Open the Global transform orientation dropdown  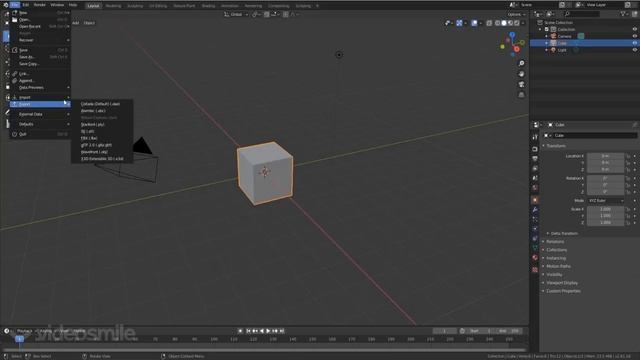coord(236,14)
